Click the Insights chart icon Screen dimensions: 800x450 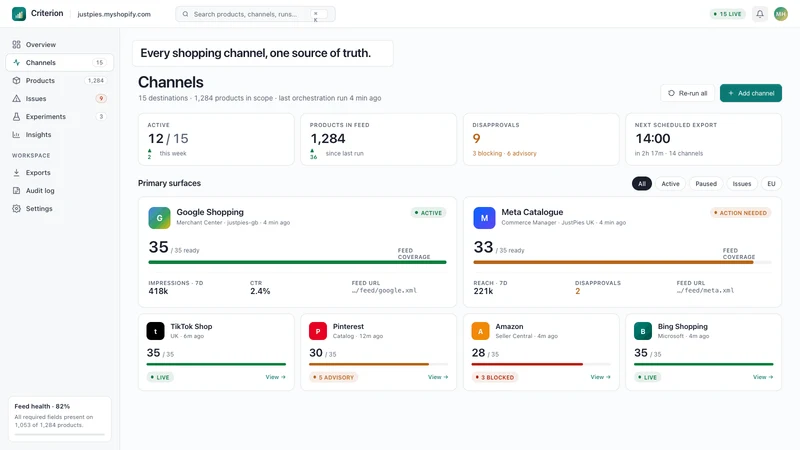(16, 135)
